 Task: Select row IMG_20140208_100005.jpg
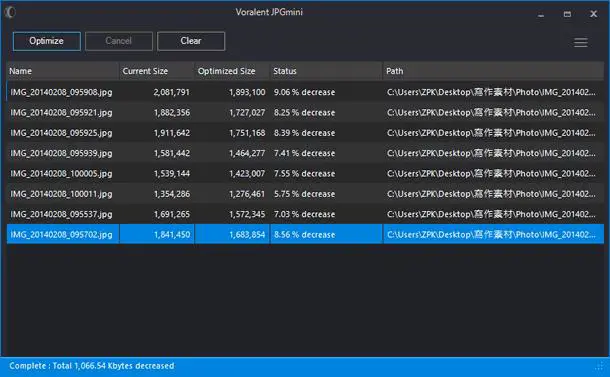click(x=305, y=174)
